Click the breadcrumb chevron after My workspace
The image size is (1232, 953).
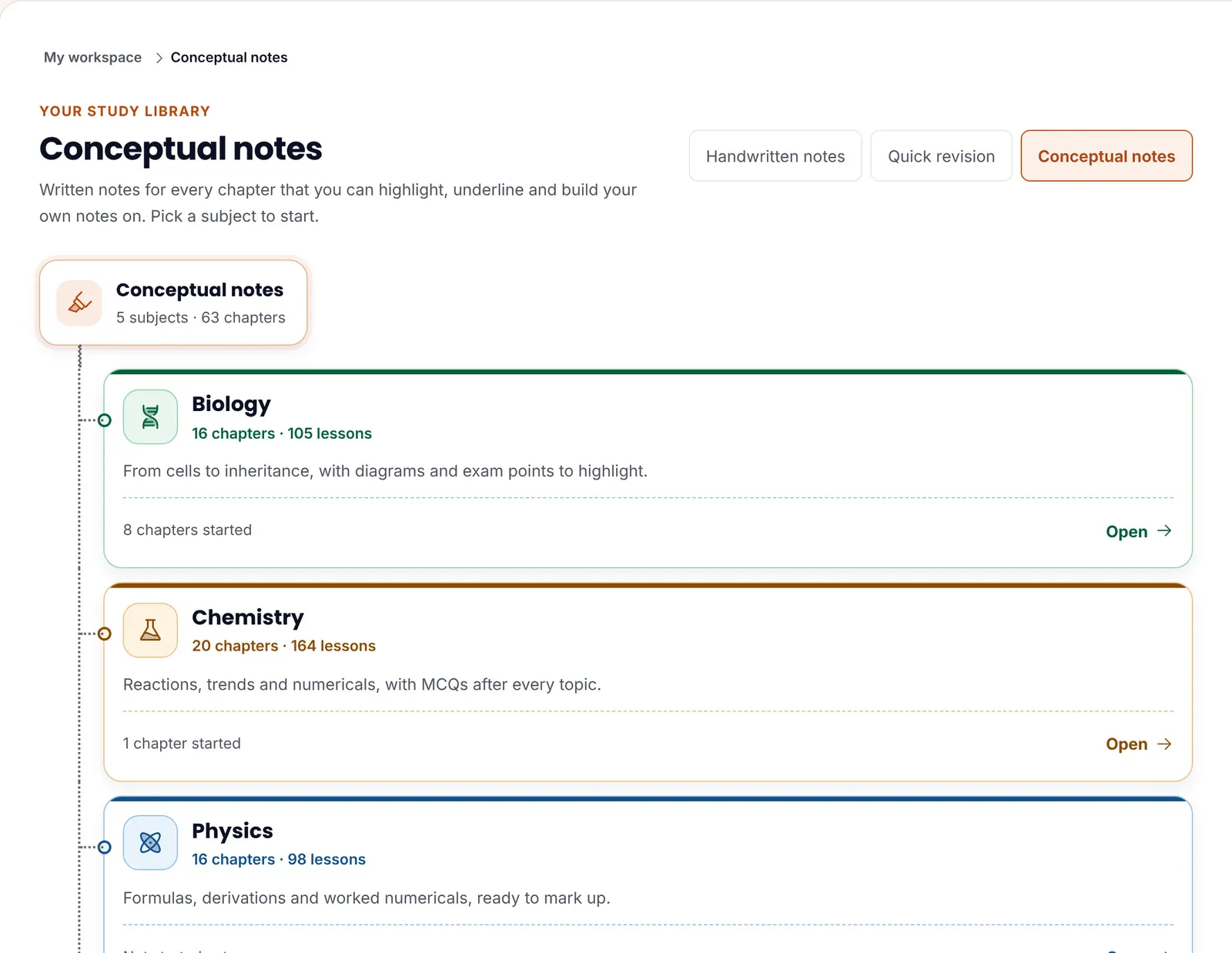pos(159,58)
